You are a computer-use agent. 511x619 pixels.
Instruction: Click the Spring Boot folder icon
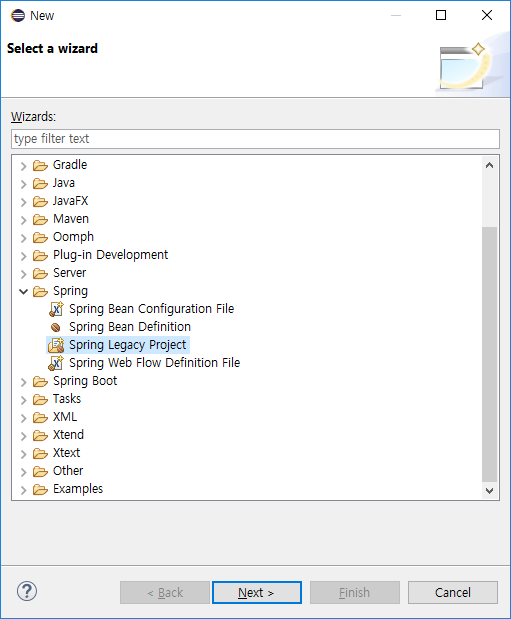(40, 381)
